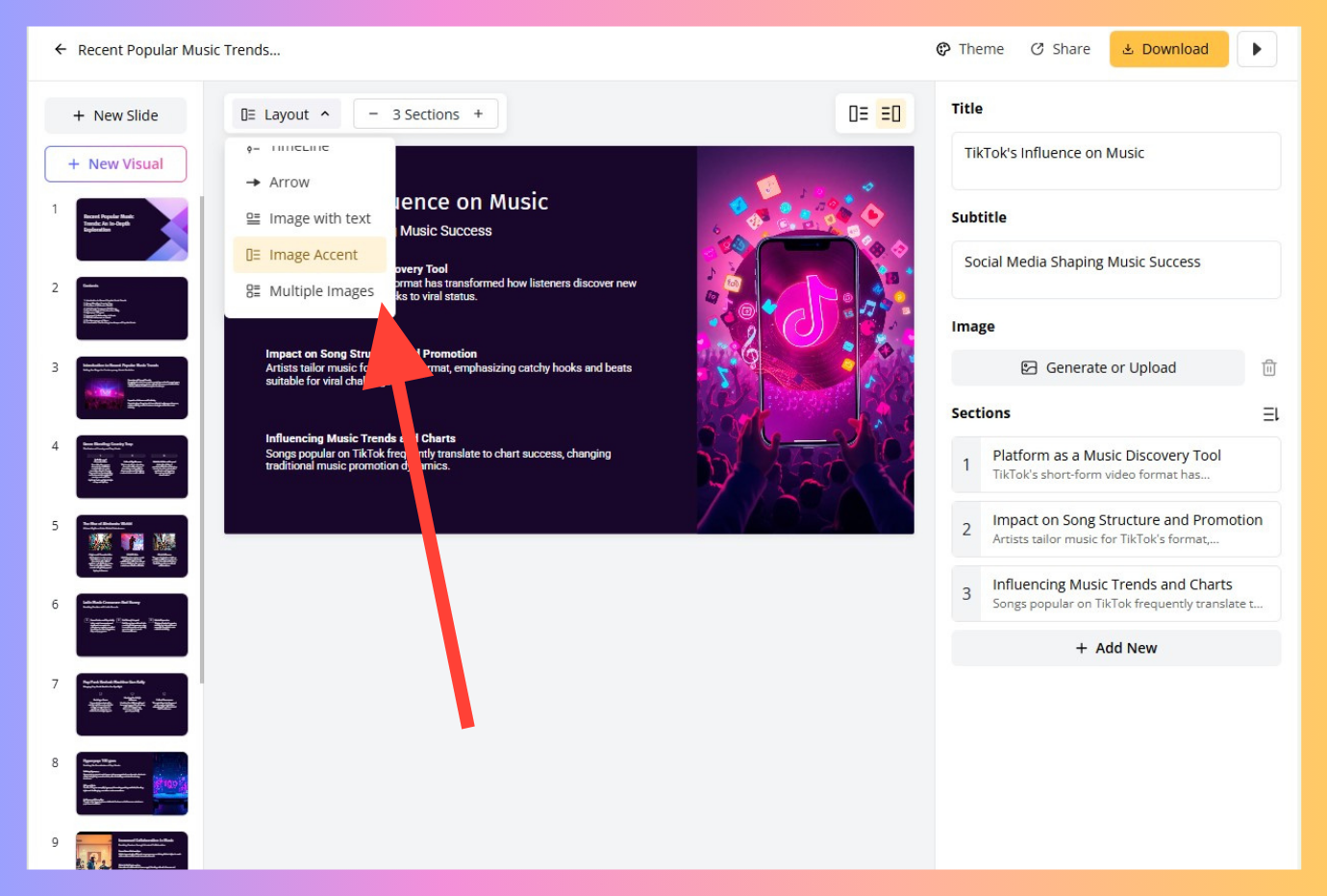Click the presentation title Recent Popular Music Trends

coord(179,50)
